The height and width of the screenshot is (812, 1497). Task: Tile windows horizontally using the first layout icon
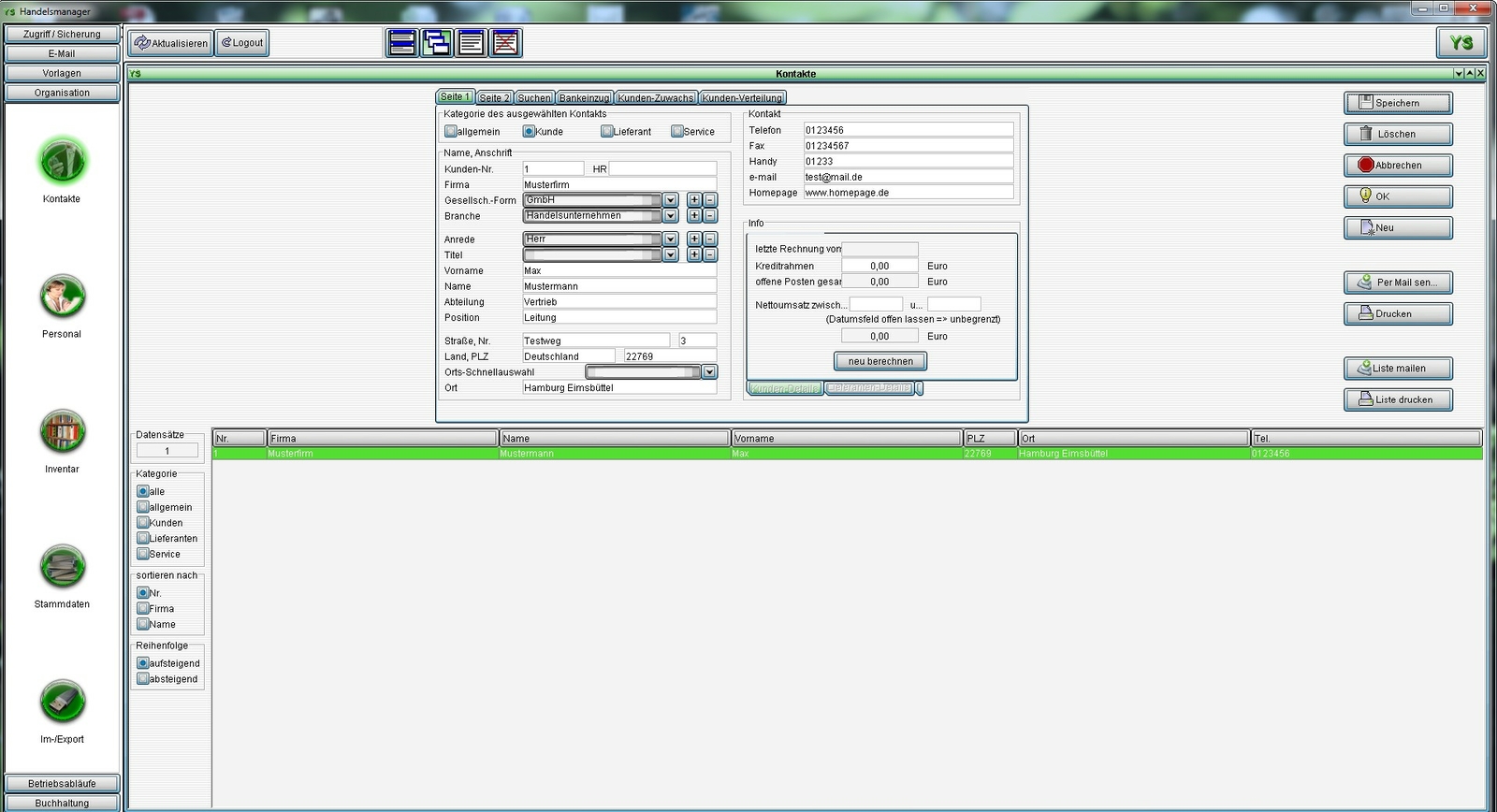click(x=402, y=43)
